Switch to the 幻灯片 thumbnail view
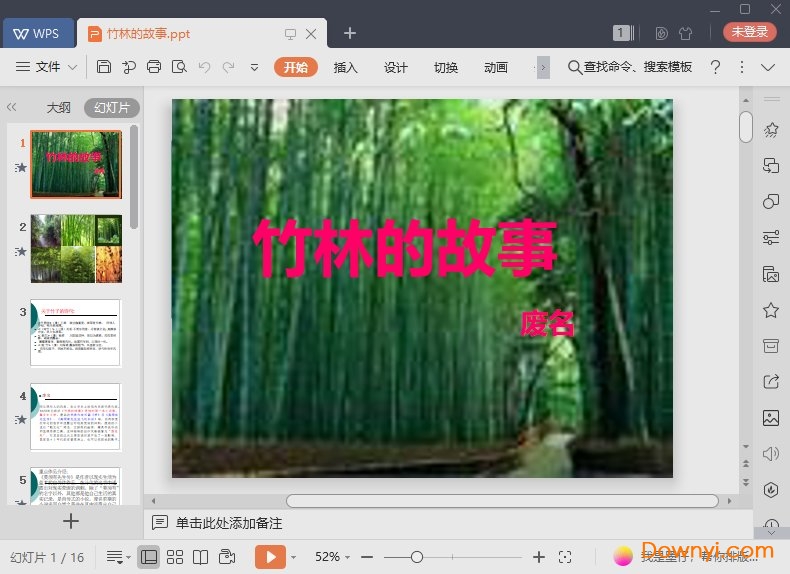790x574 pixels. 112,107
